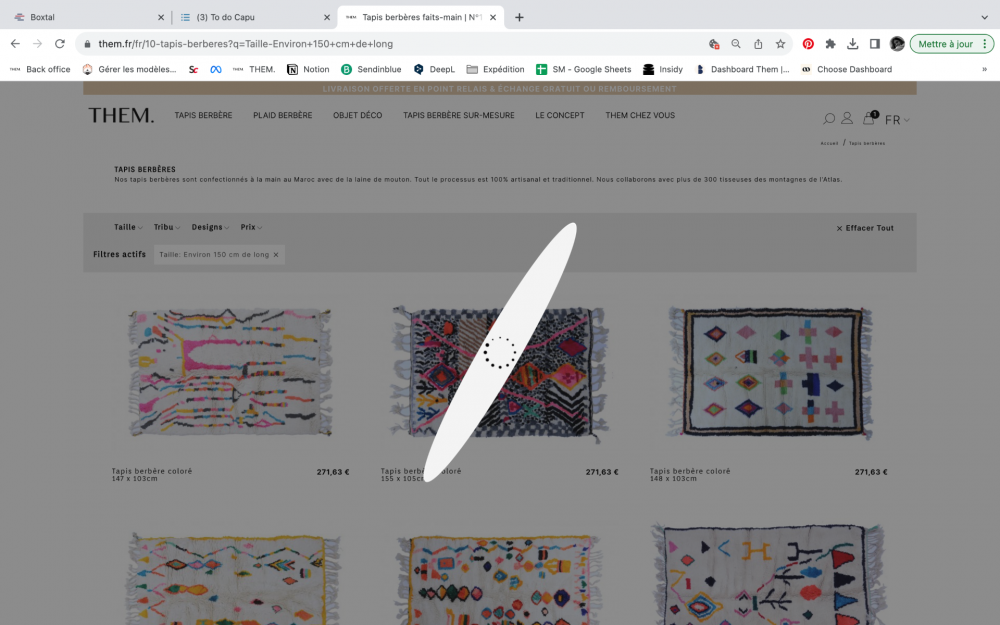Image resolution: width=1000 pixels, height=625 pixels.
Task: Open the PLAID BERBÈRE menu
Action: (283, 115)
